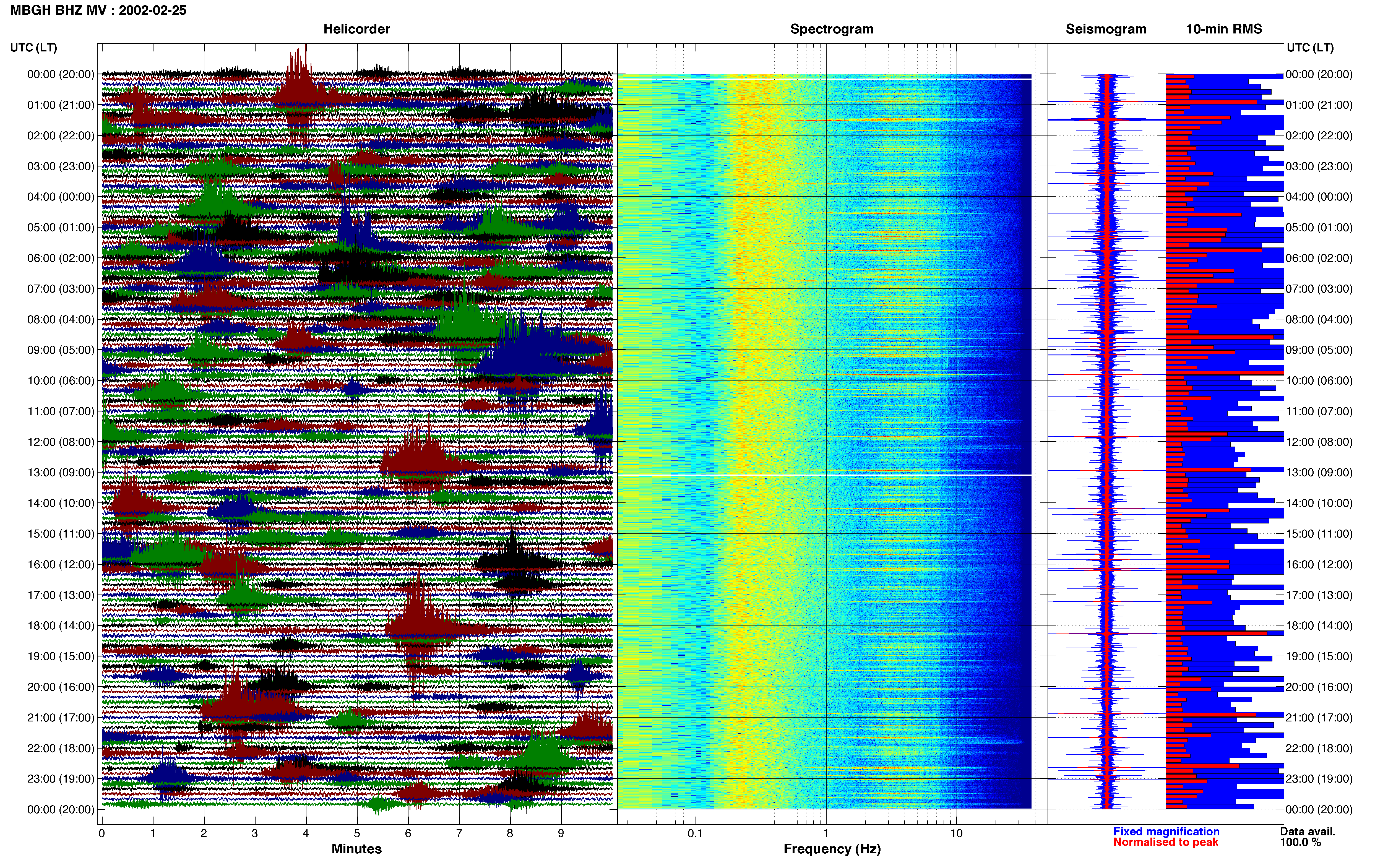Click the 05:00 (01:00) label beside the Helicorder

61,227
